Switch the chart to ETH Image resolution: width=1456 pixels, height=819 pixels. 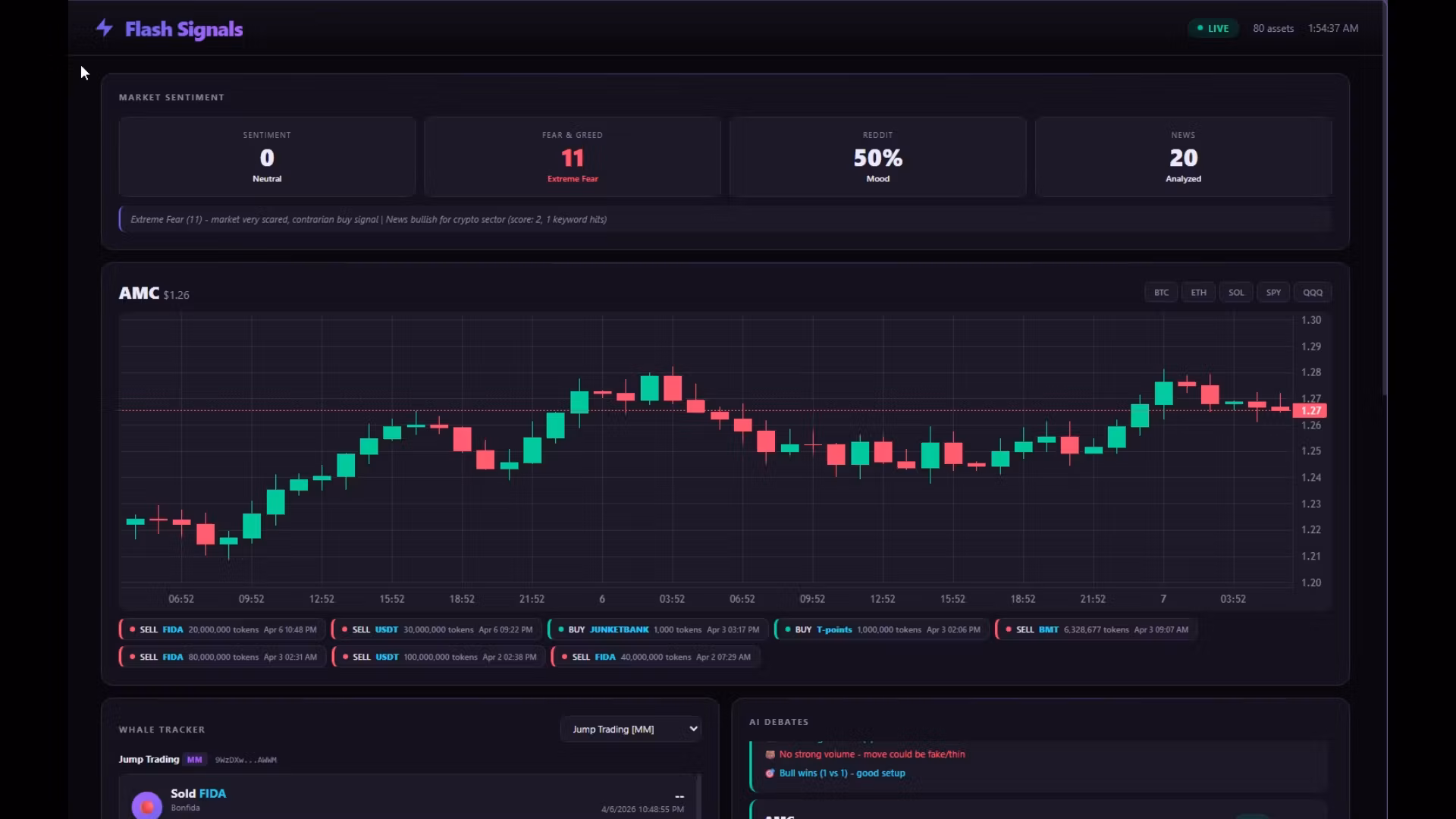click(1198, 293)
